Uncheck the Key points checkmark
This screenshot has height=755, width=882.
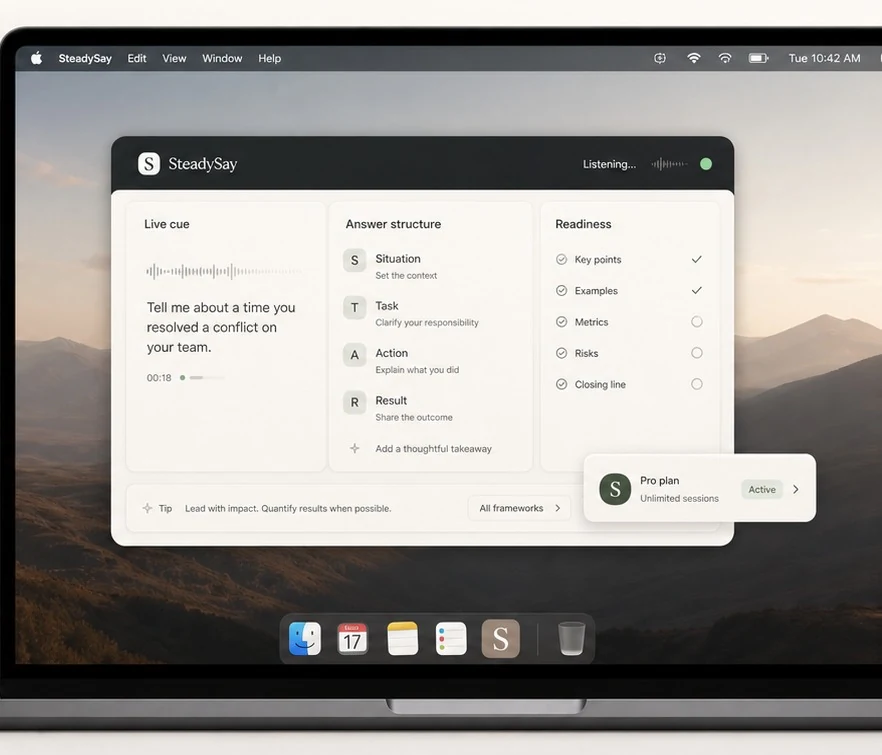696,259
